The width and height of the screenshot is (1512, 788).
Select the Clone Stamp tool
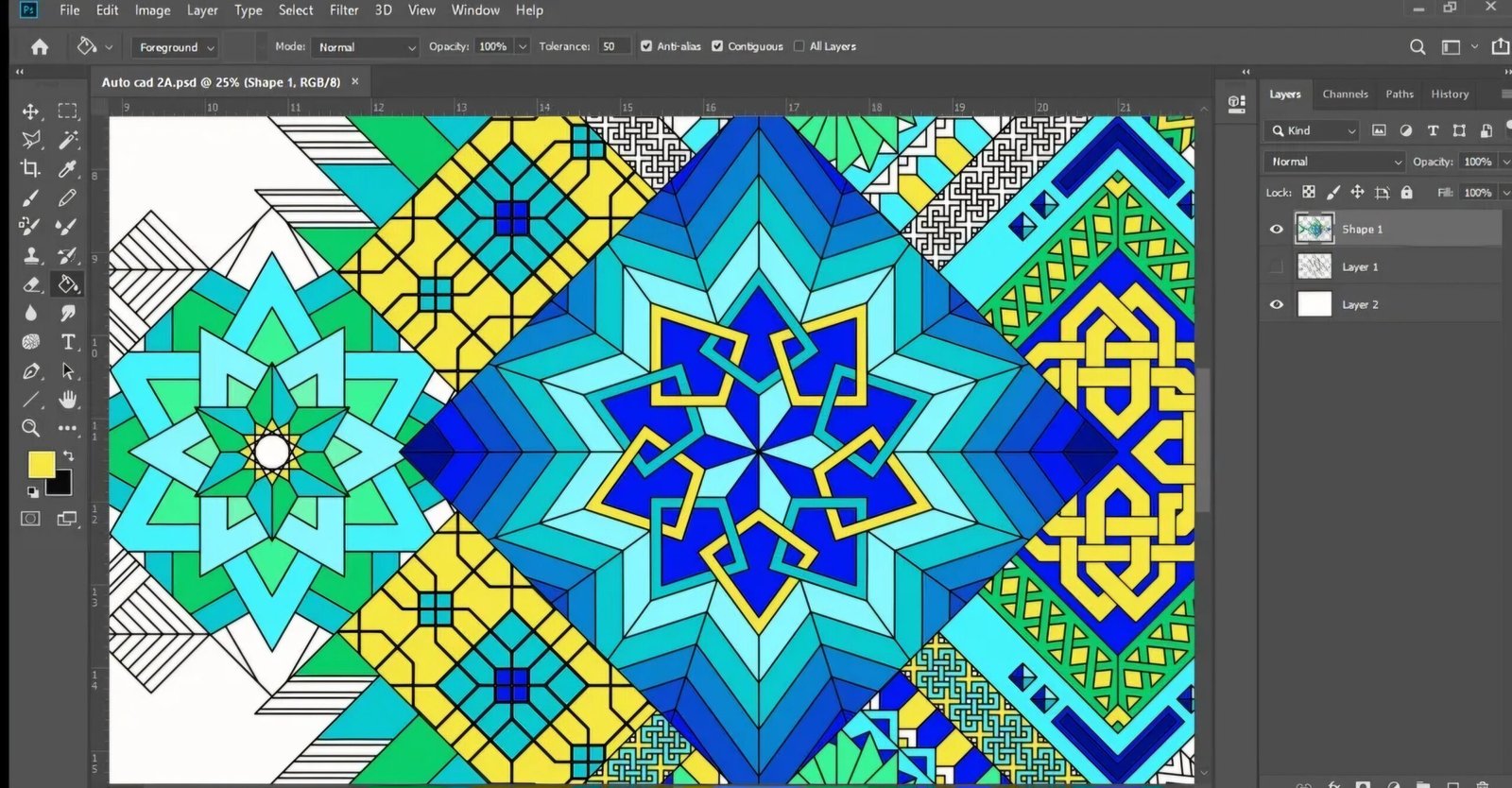tap(30, 255)
